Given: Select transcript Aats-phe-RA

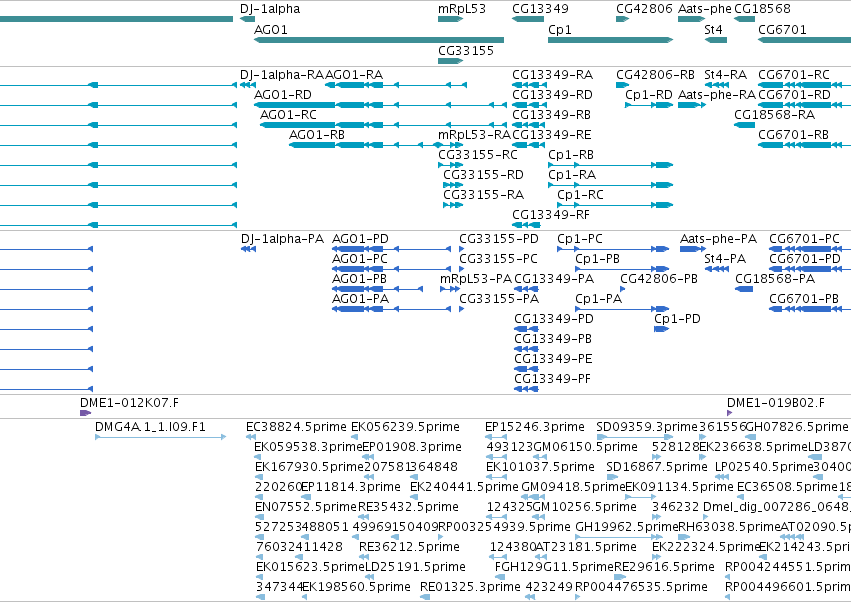Looking at the screenshot, I should pos(717,95).
